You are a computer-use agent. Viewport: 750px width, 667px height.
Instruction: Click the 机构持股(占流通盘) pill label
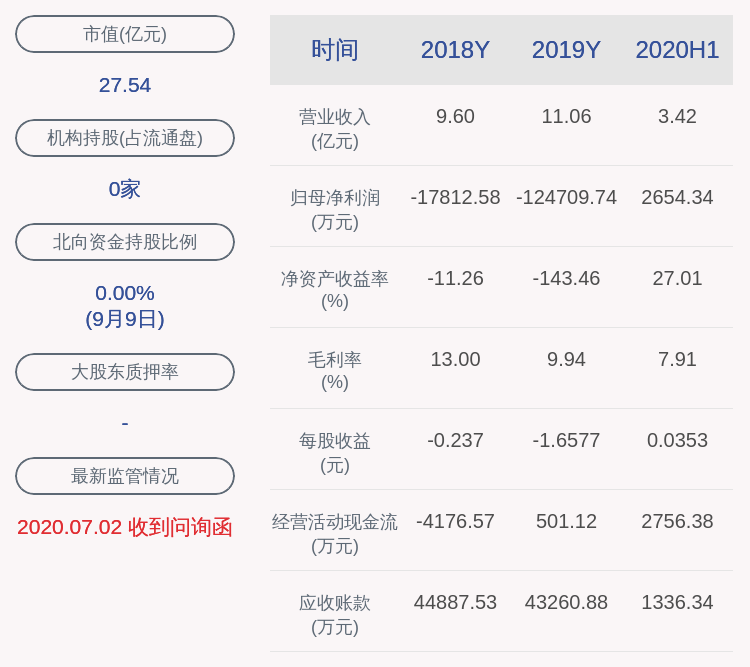click(x=125, y=138)
